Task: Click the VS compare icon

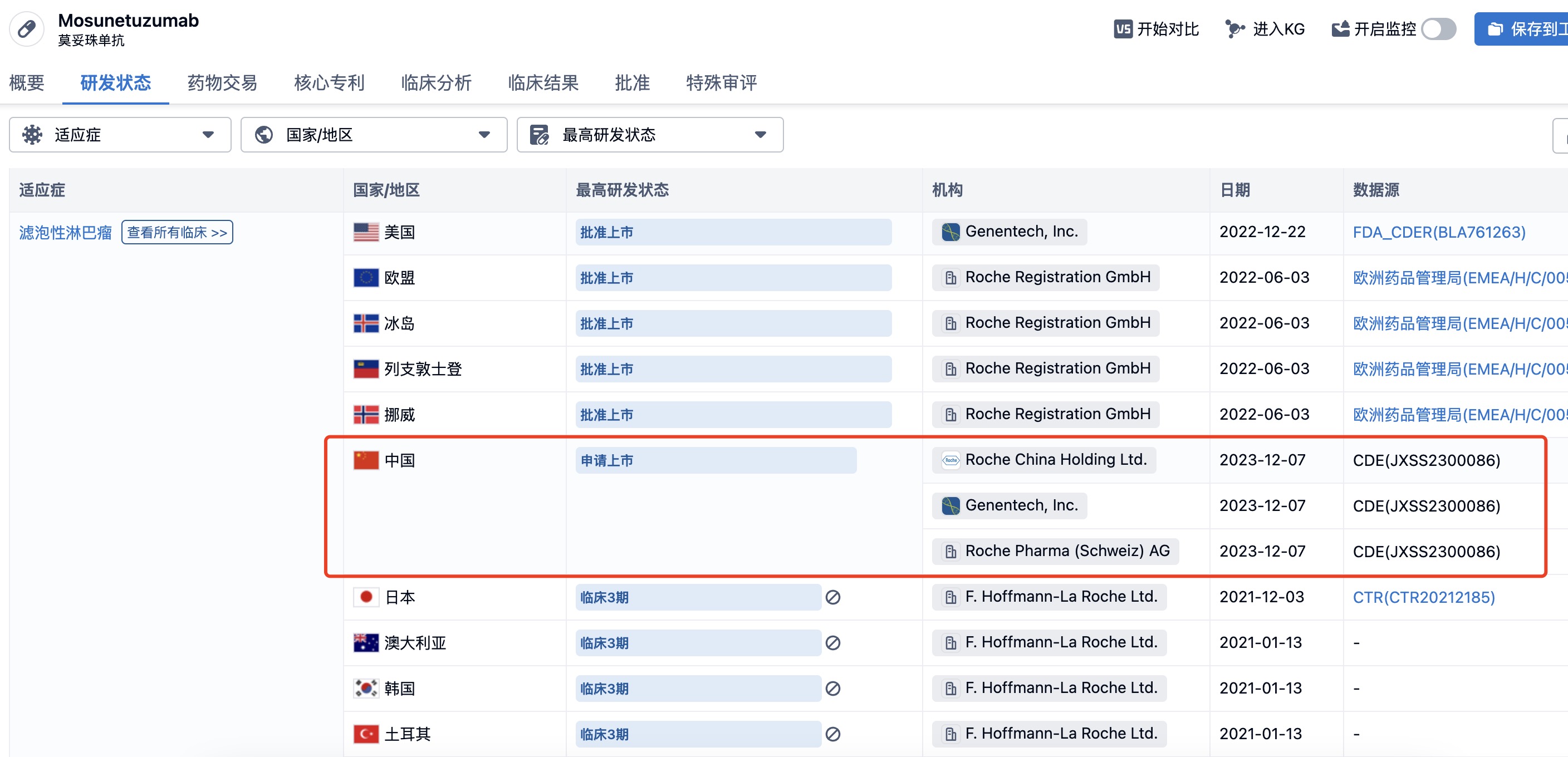Action: pos(1123,29)
